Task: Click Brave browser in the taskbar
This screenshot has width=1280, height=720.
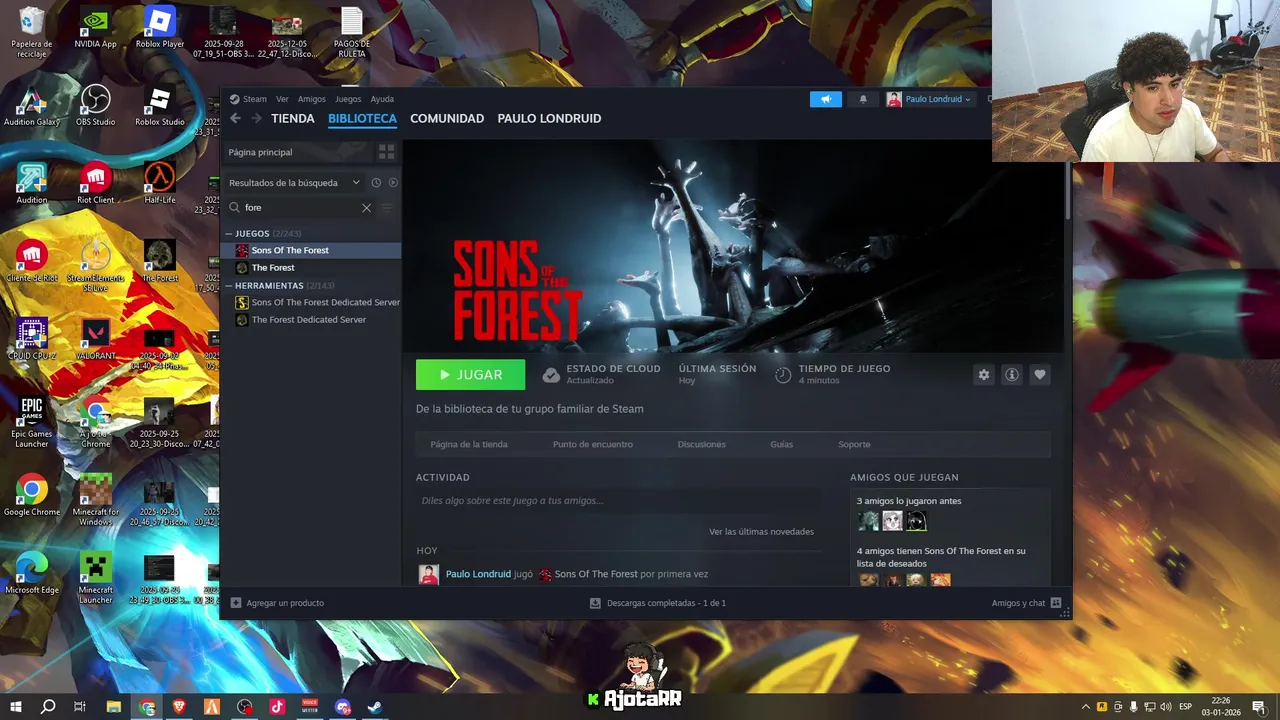Action: pyautogui.click(x=180, y=707)
